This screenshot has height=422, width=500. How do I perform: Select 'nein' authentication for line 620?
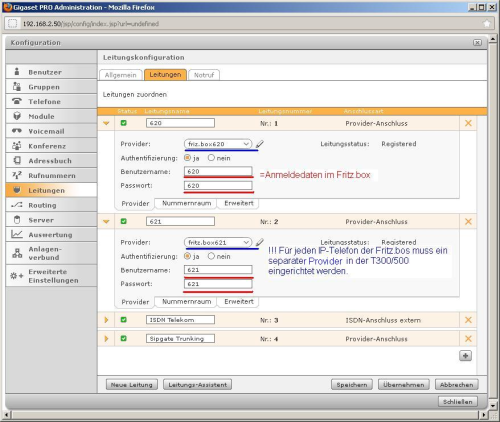click(x=211, y=158)
